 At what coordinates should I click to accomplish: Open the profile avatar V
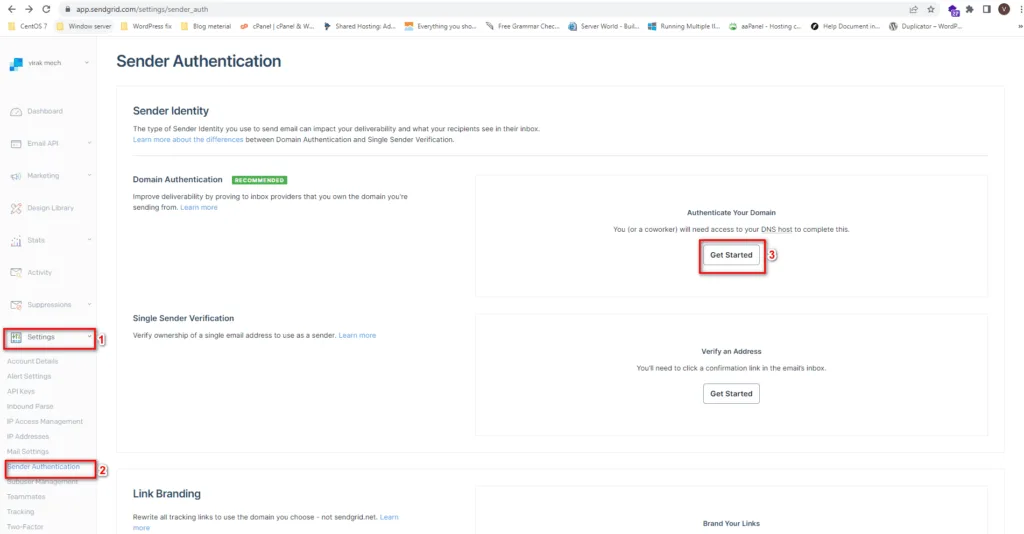click(1004, 9)
